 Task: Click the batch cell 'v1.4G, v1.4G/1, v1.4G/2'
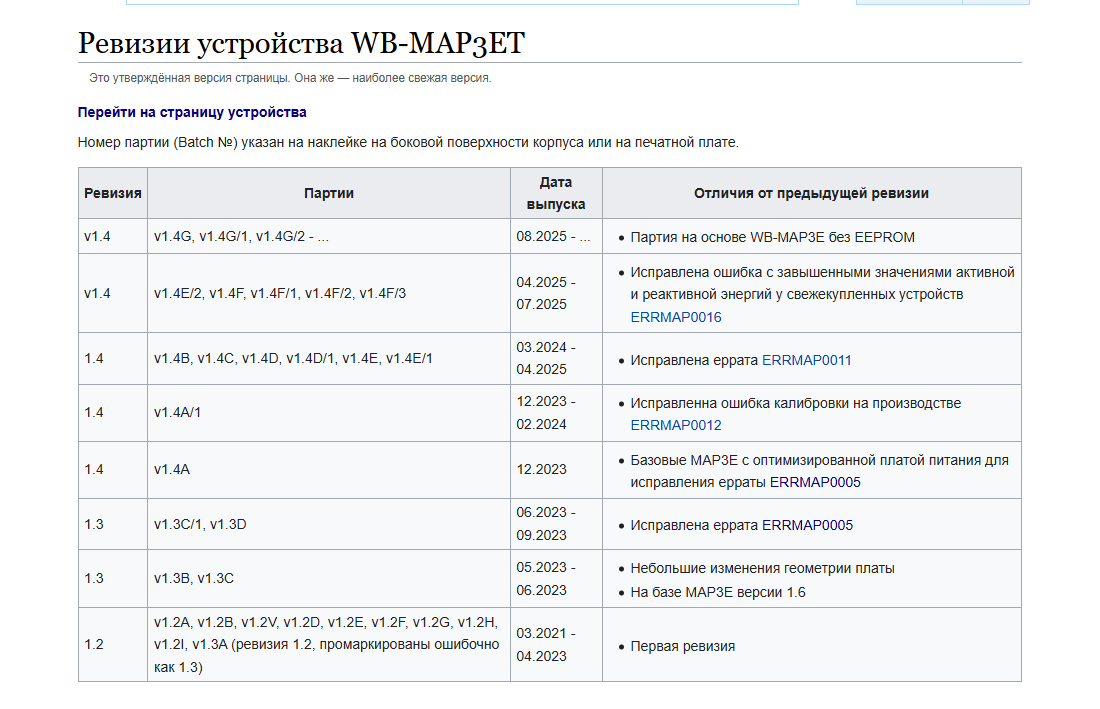[x=241, y=237]
